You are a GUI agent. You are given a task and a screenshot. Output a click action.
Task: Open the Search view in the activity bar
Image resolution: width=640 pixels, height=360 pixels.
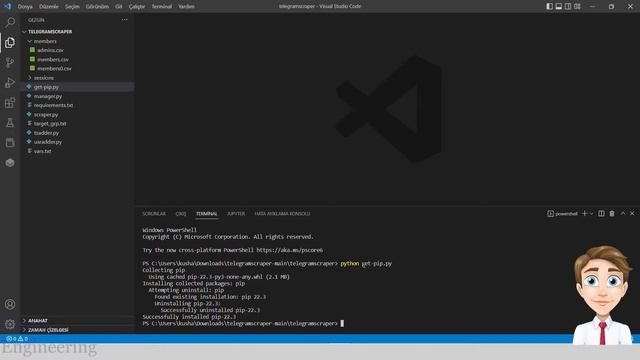[10, 22]
